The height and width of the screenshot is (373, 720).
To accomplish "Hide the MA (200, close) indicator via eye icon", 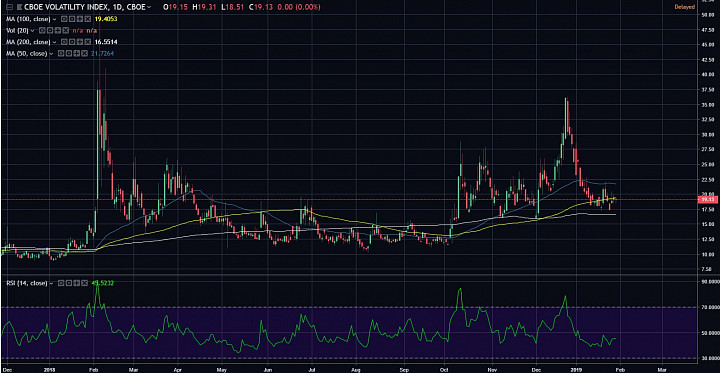I will point(64,42).
